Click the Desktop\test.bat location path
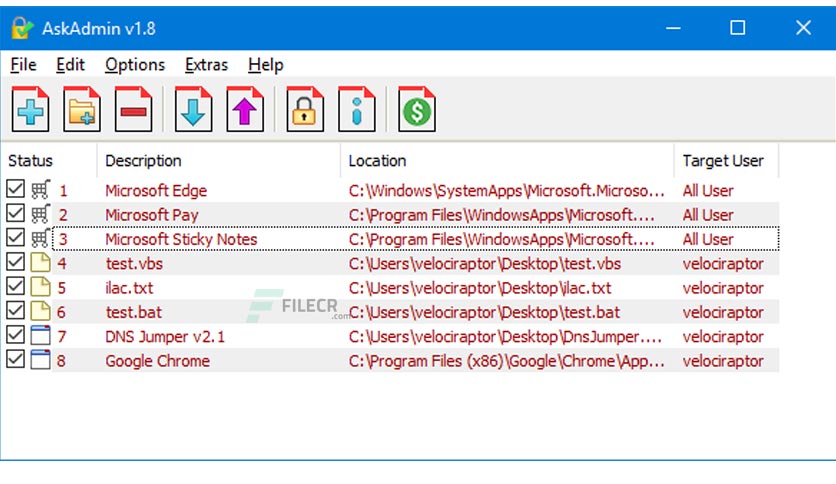 click(484, 312)
